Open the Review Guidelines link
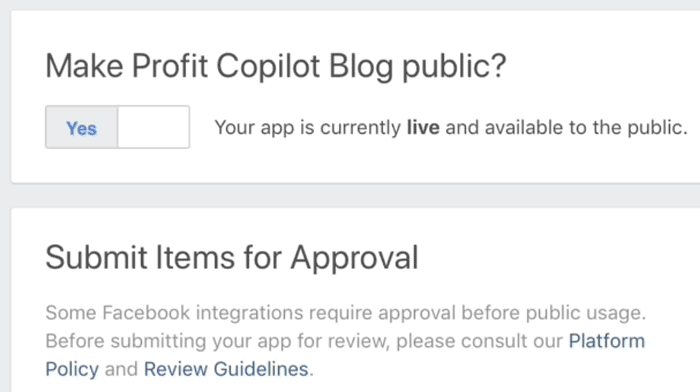The image size is (700, 392). [x=226, y=369]
